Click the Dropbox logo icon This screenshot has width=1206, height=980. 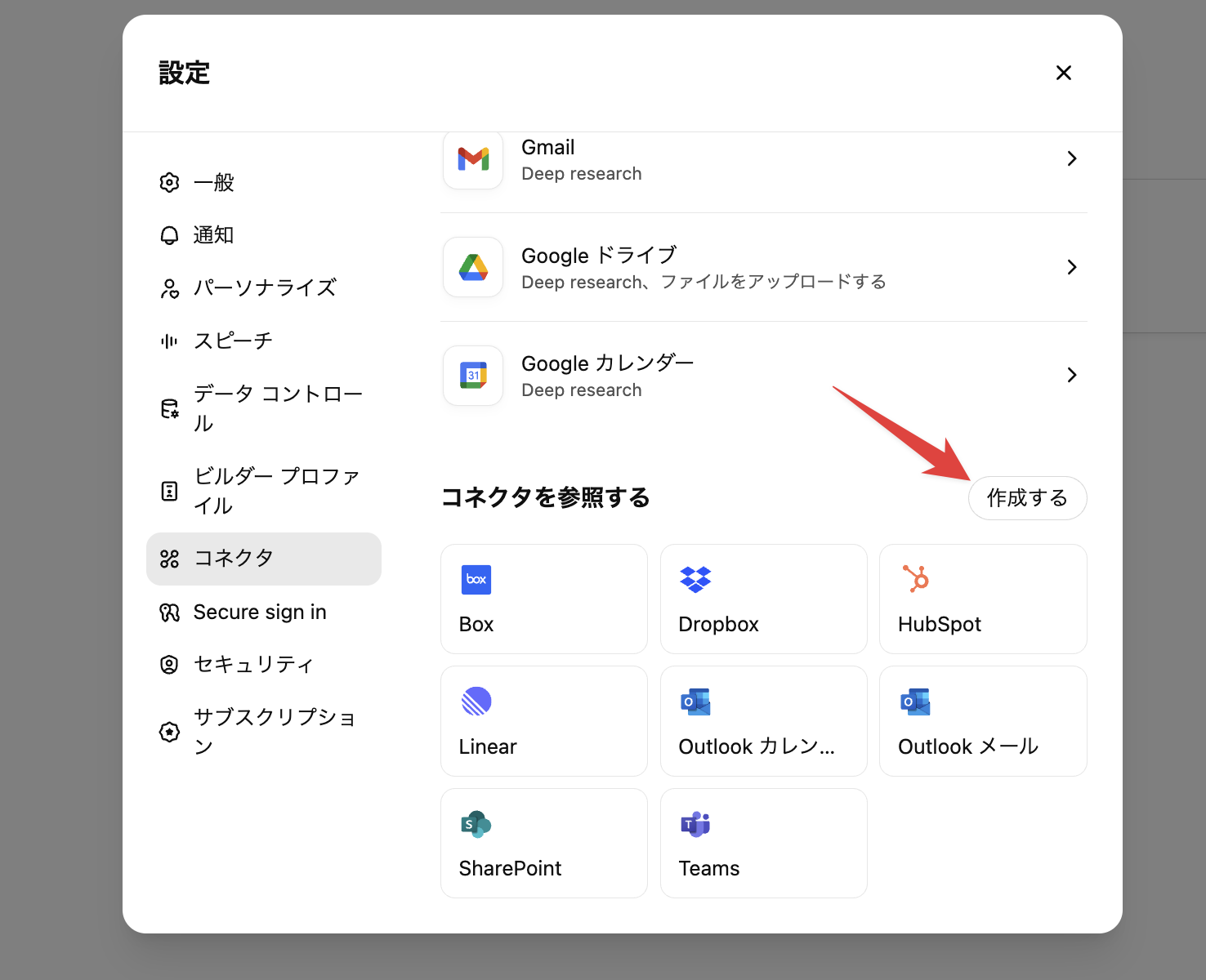coord(695,579)
